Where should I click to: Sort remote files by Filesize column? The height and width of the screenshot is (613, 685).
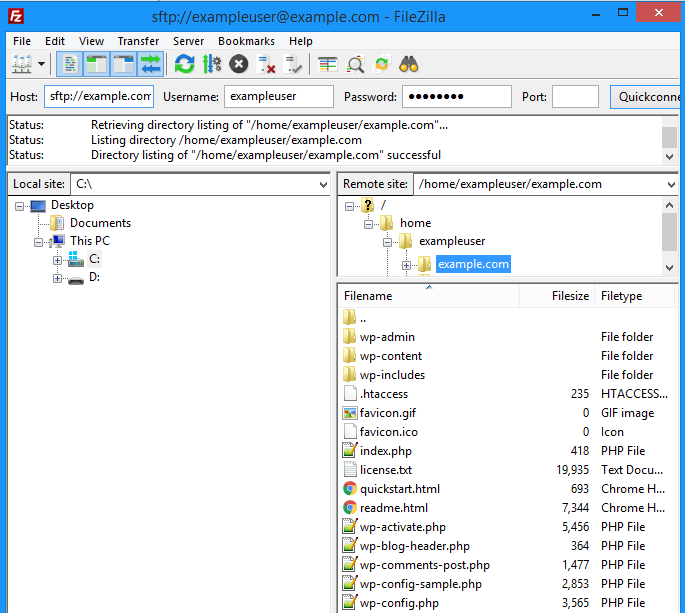[557, 296]
